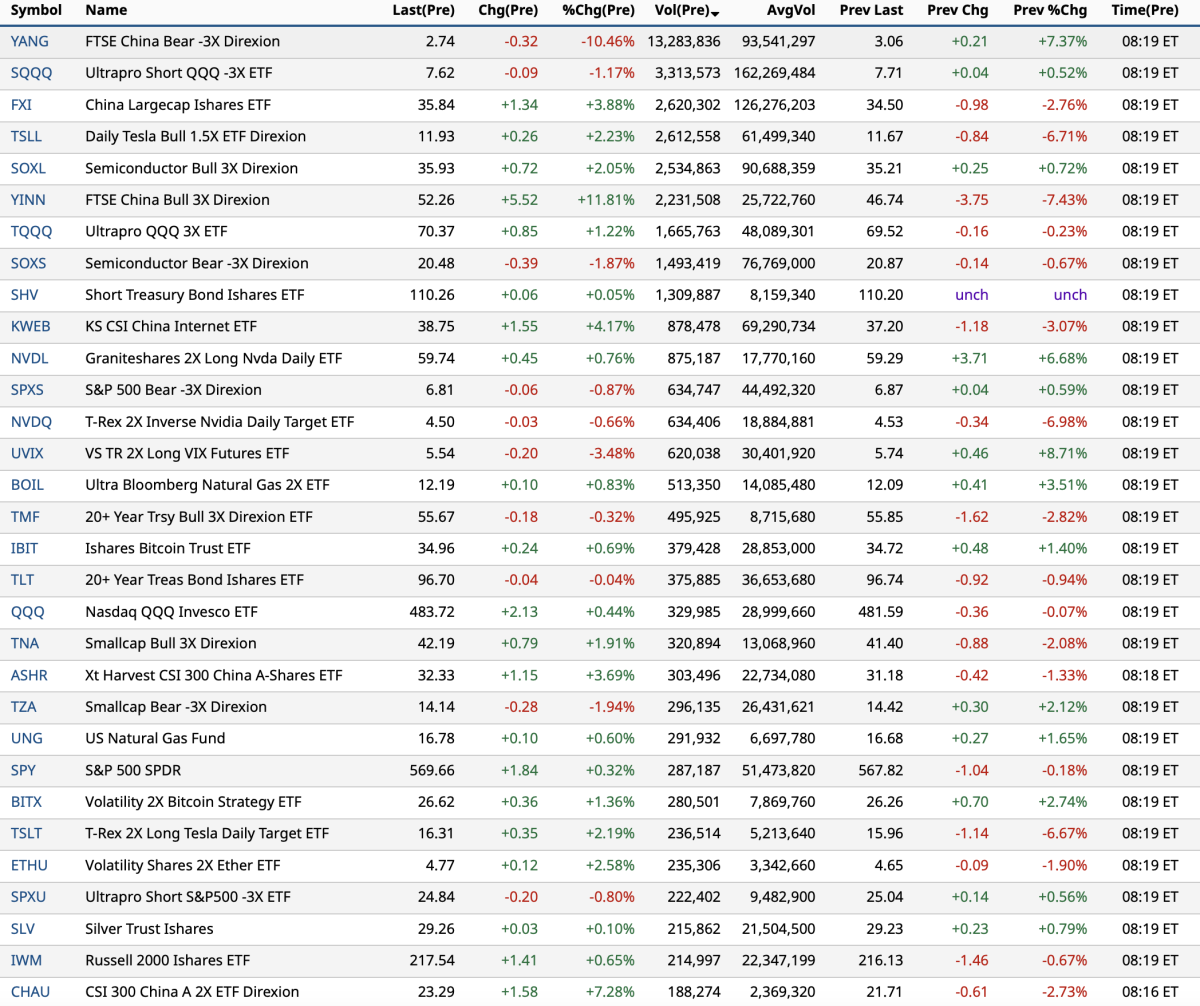Sort by the Name column header
The image size is (1200, 1006).
pyautogui.click(x=106, y=10)
